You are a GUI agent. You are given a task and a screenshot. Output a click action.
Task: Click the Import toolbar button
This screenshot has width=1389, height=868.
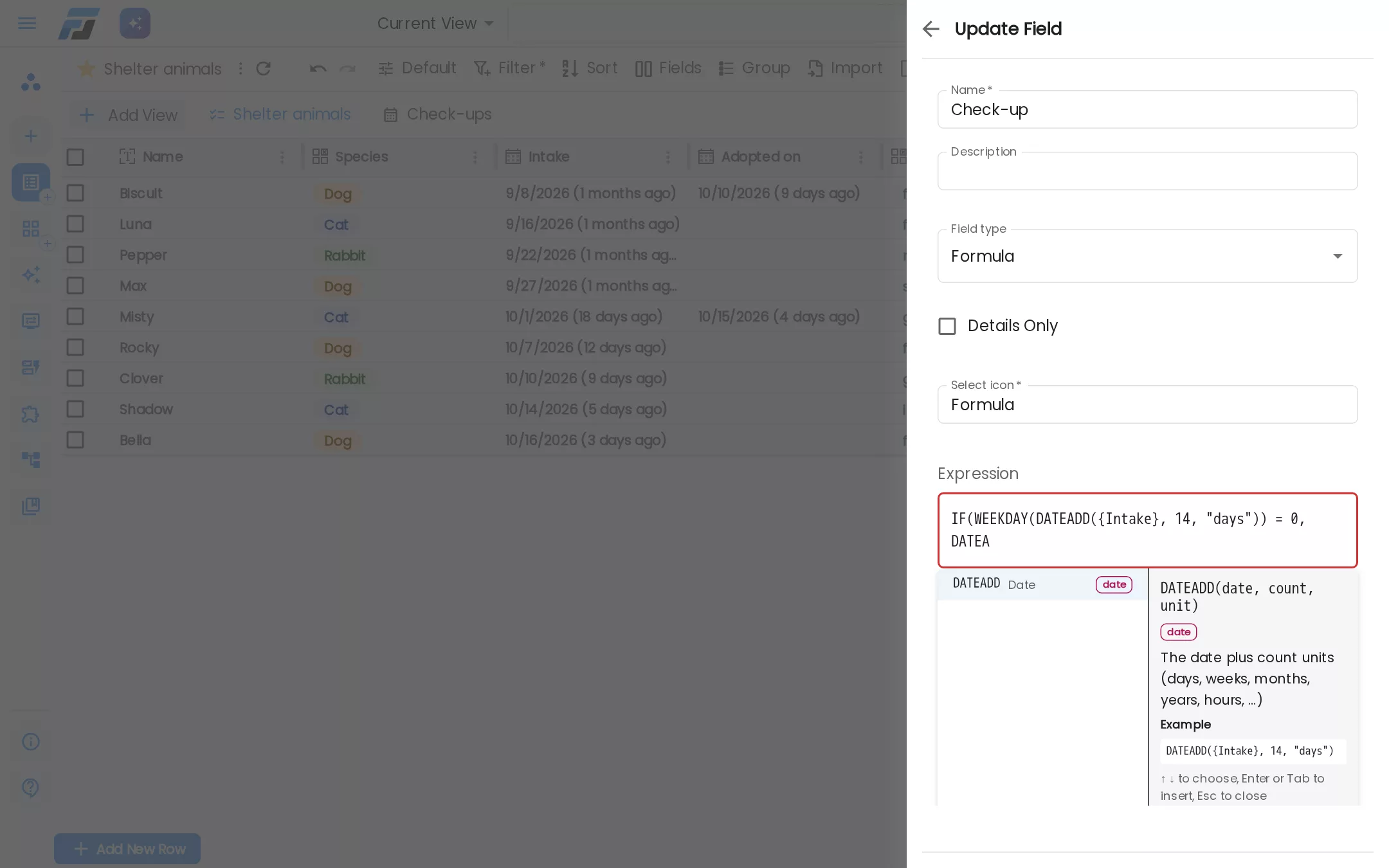click(x=845, y=68)
